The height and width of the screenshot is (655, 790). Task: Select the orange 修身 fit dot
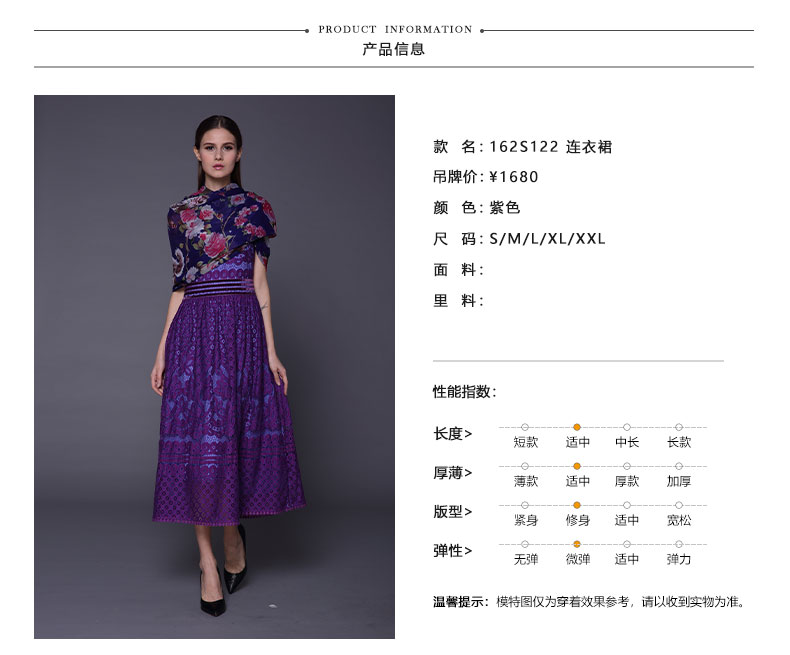coord(577,505)
